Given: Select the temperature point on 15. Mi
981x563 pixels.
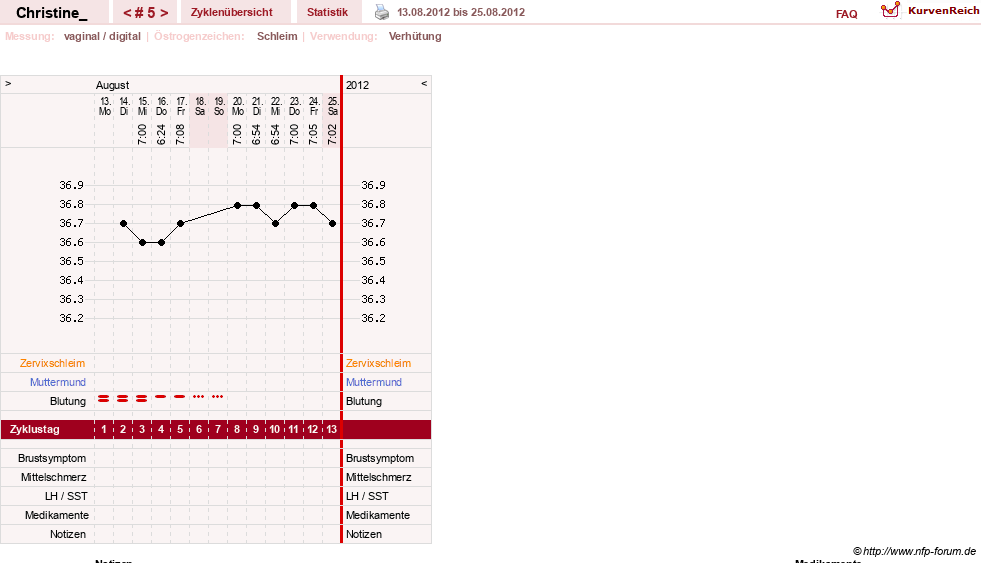Looking at the screenshot, I should [x=143, y=243].
